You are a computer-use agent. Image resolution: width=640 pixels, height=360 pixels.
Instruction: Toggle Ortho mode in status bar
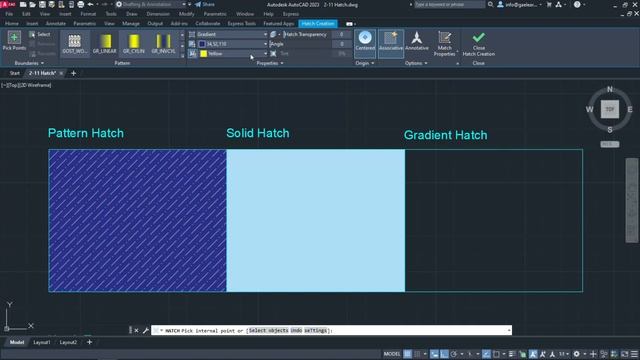[444, 354]
